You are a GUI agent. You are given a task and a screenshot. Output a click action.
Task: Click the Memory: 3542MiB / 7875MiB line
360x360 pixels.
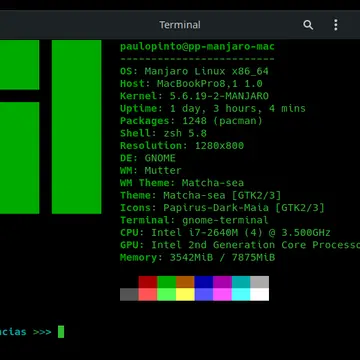[197, 257]
